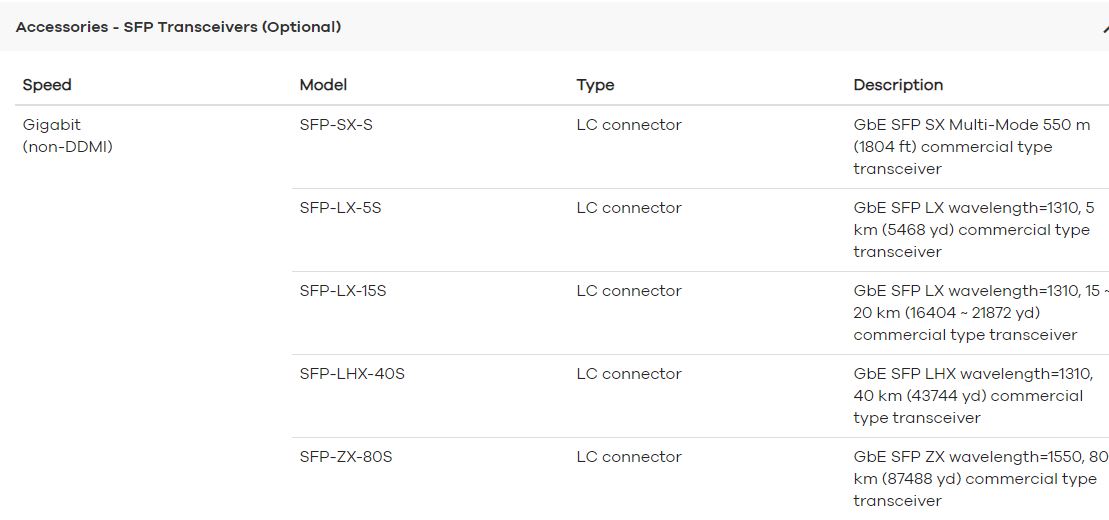Click the Gigabit (non-DDMI) speed cell
Viewport: 1109px width, 520px height.
point(67,136)
